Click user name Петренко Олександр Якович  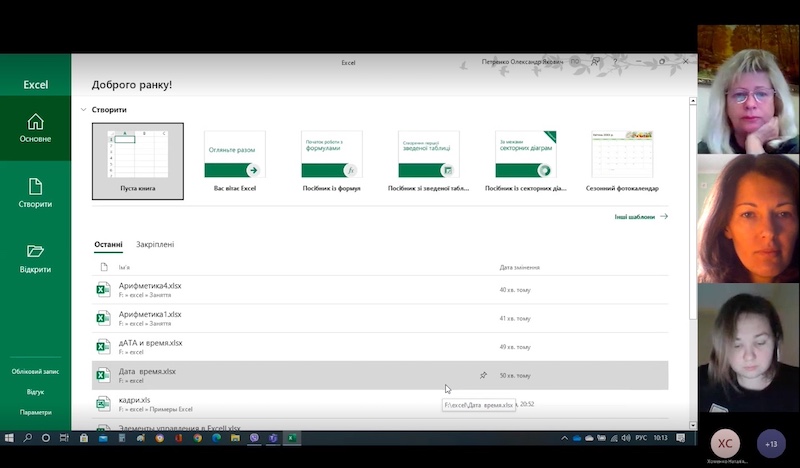pyautogui.click(x=522, y=62)
